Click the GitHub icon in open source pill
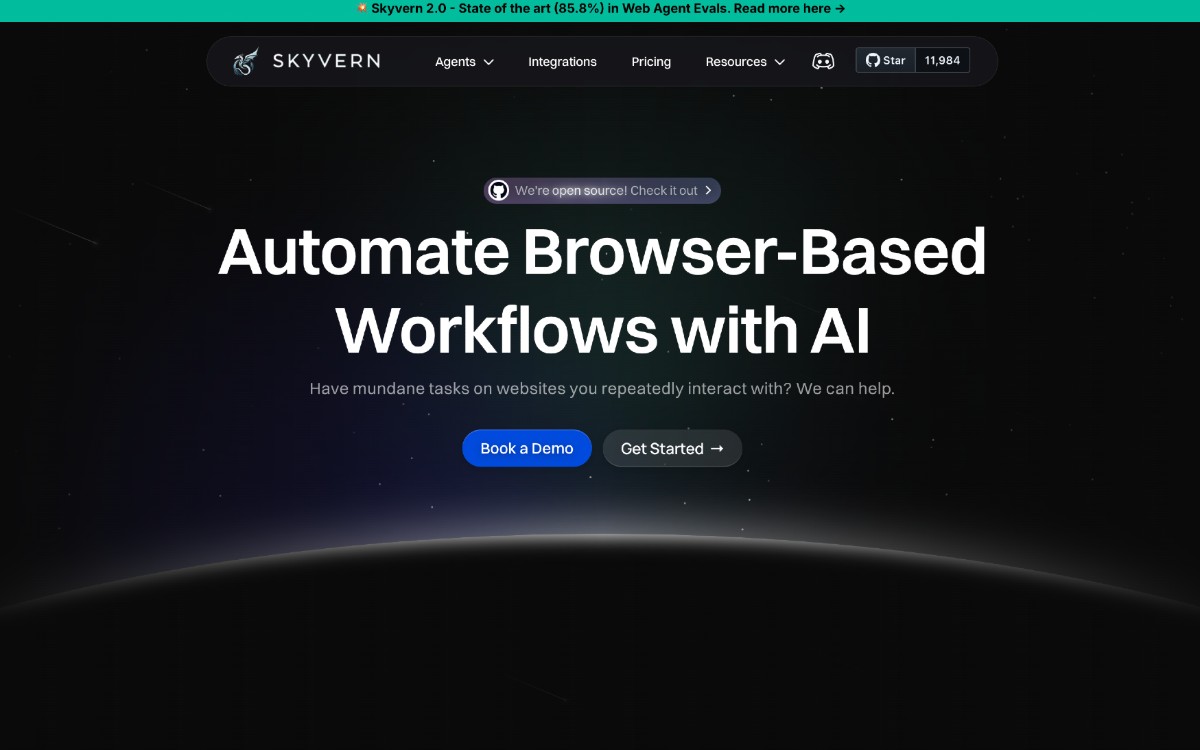Screen dimensions: 1200x750 (x=499, y=191)
